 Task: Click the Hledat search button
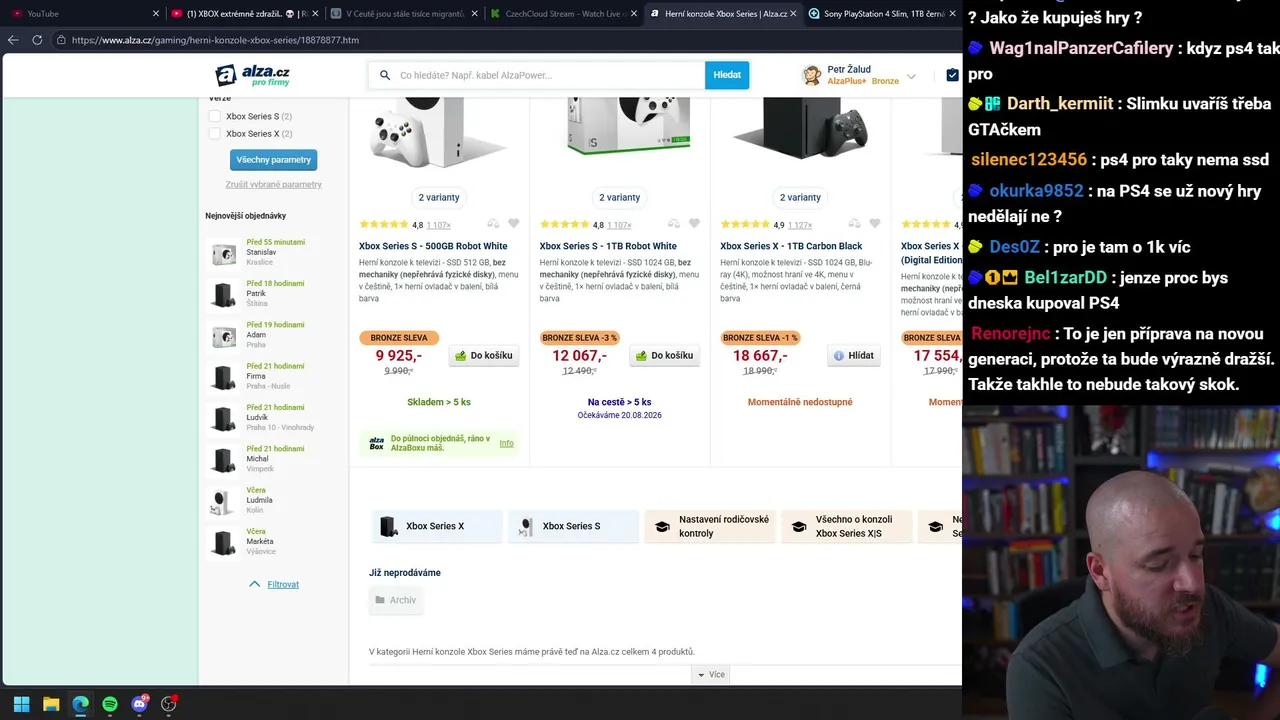[x=727, y=75]
